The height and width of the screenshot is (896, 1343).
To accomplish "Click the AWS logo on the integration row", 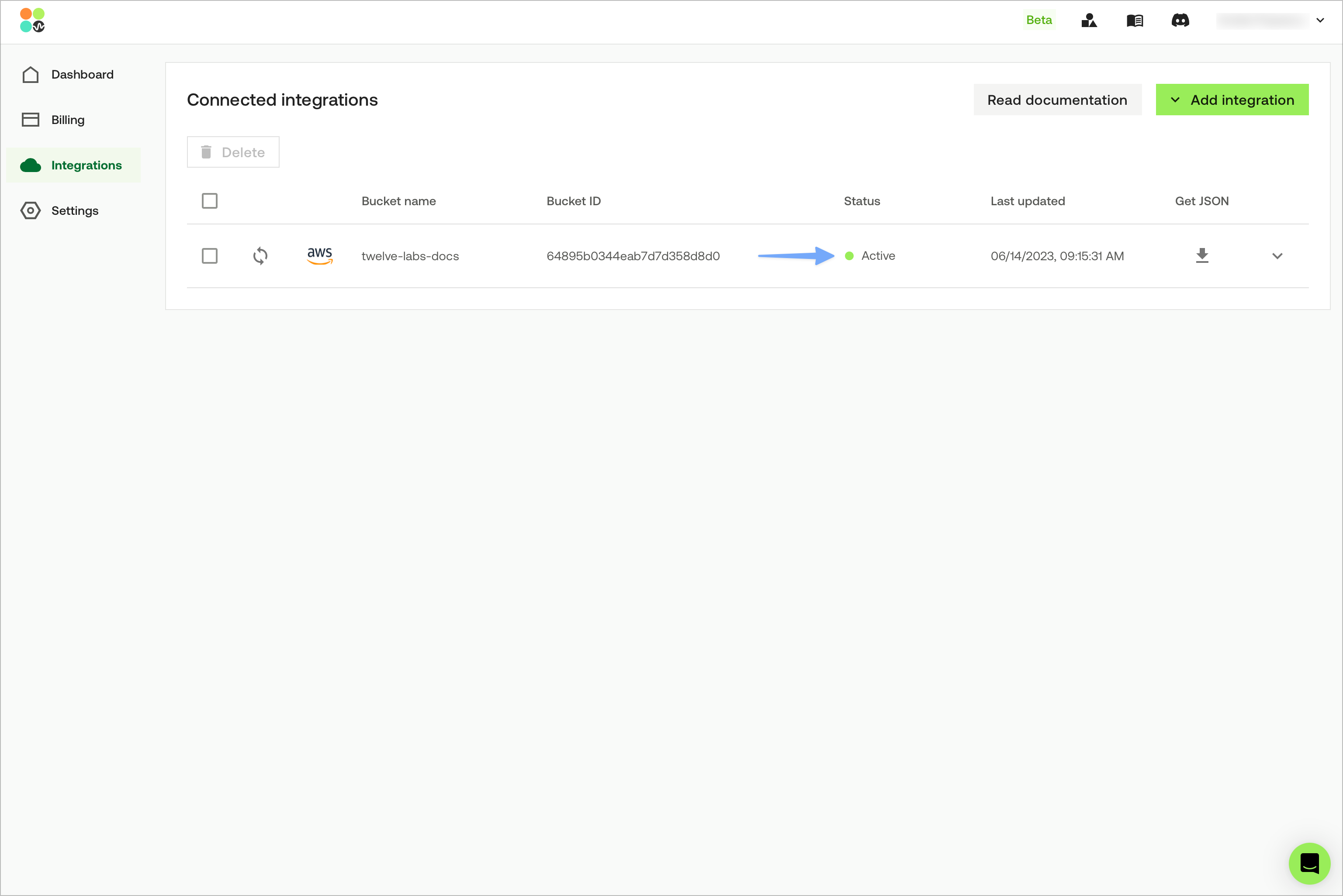I will [x=320, y=256].
